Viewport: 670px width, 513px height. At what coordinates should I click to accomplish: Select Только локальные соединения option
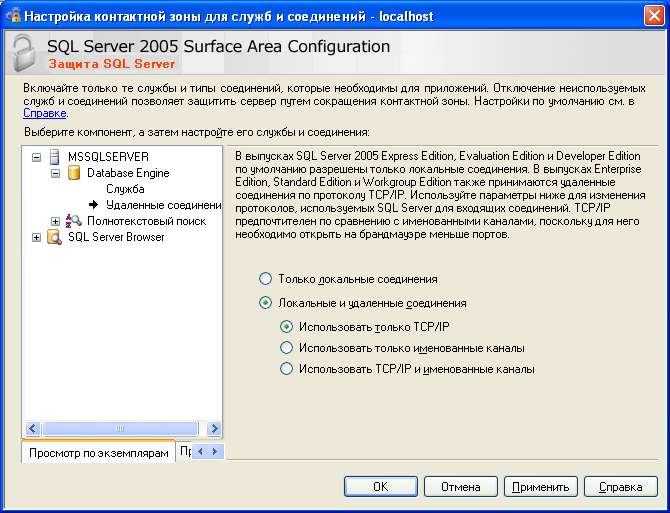[x=265, y=279]
